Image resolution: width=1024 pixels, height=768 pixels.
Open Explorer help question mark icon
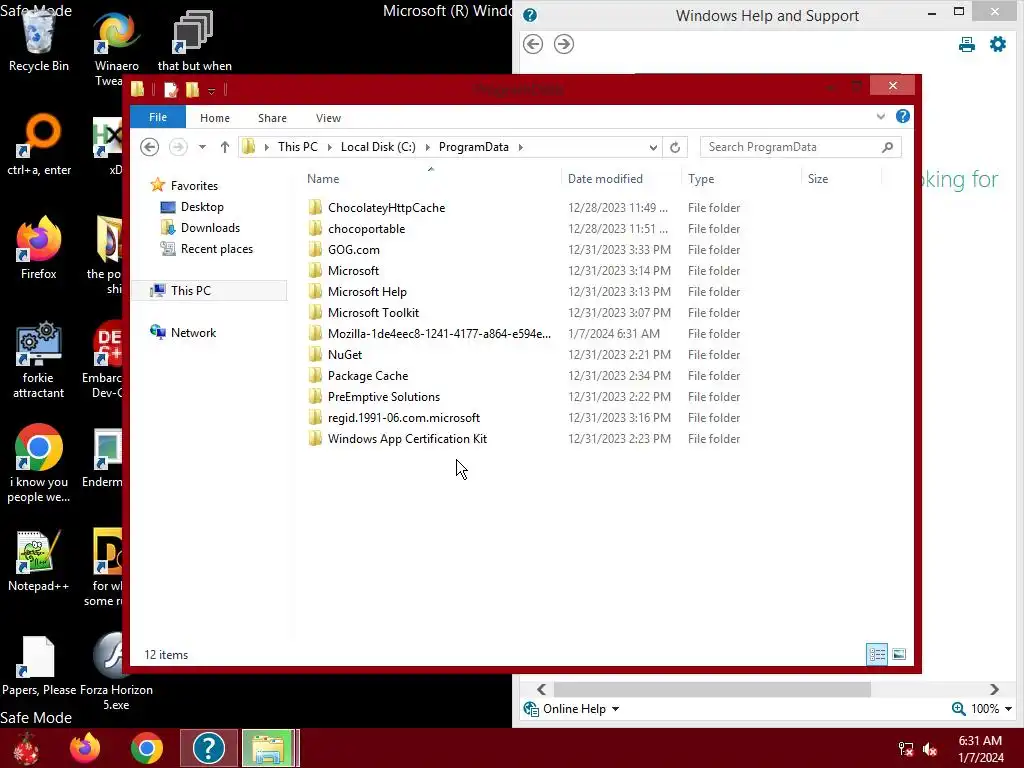coord(903,116)
